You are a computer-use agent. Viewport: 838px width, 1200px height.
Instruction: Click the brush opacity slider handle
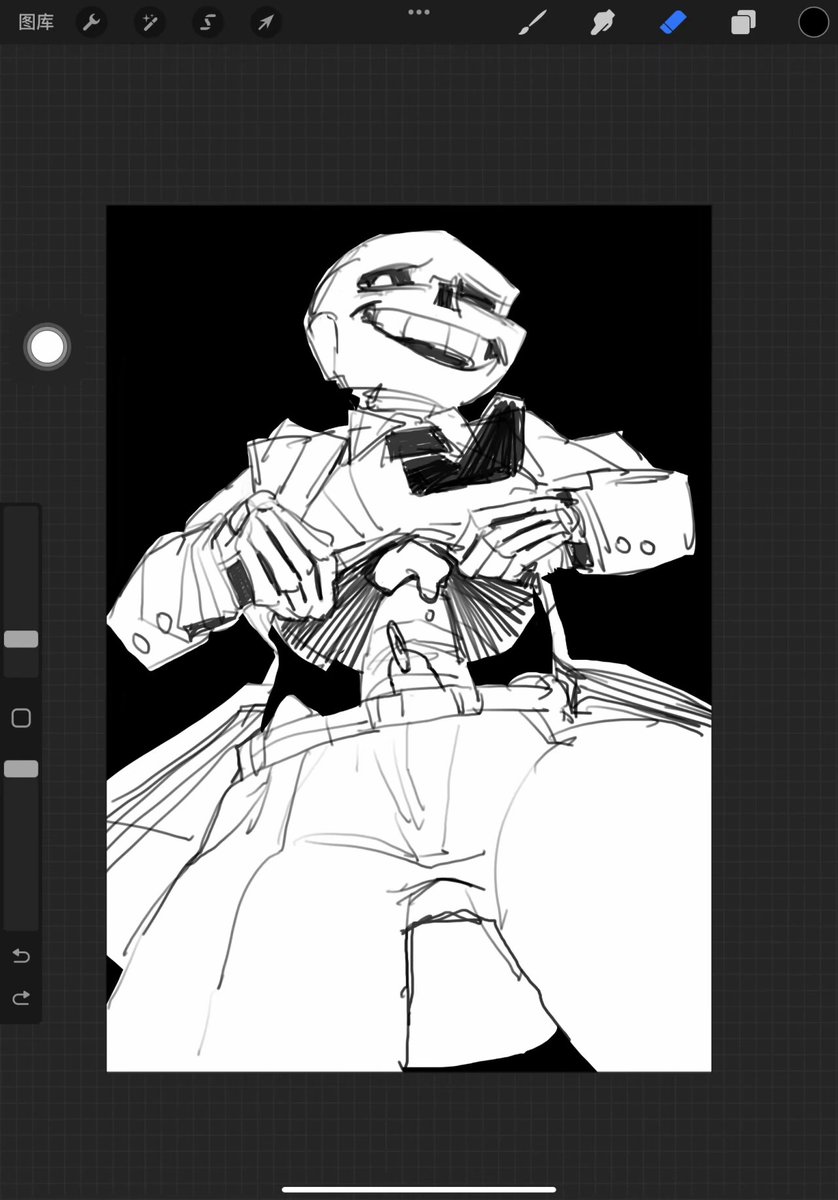pos(21,769)
